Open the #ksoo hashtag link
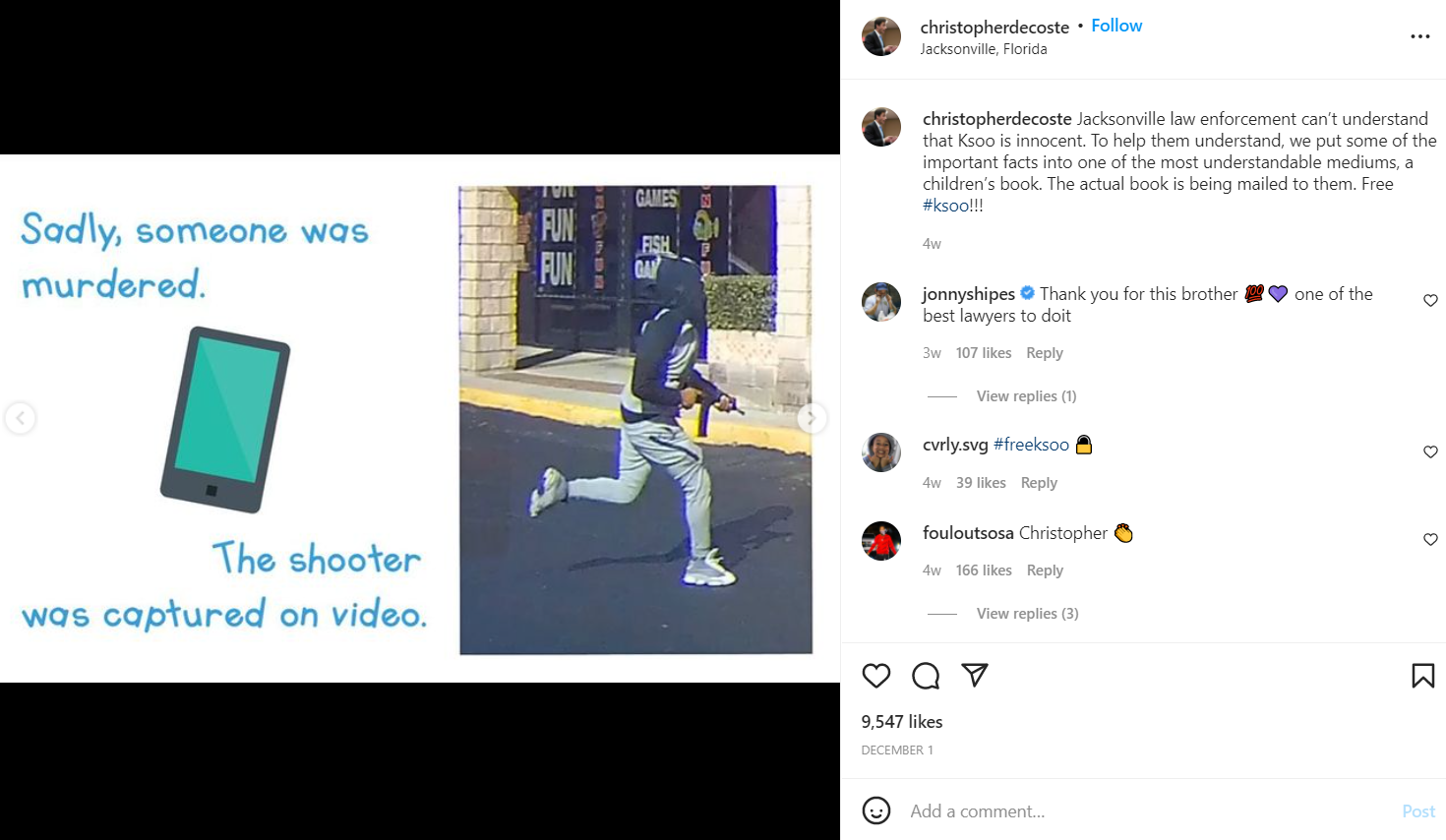This screenshot has height=840, width=1446. click(x=945, y=206)
